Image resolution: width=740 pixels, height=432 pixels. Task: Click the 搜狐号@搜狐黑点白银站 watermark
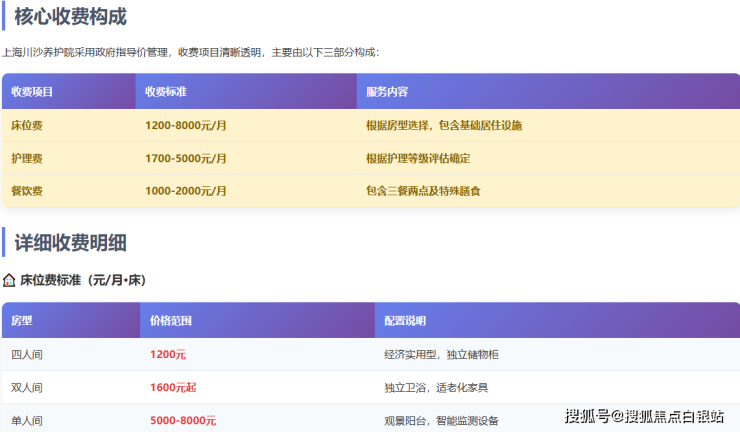[x=644, y=415]
